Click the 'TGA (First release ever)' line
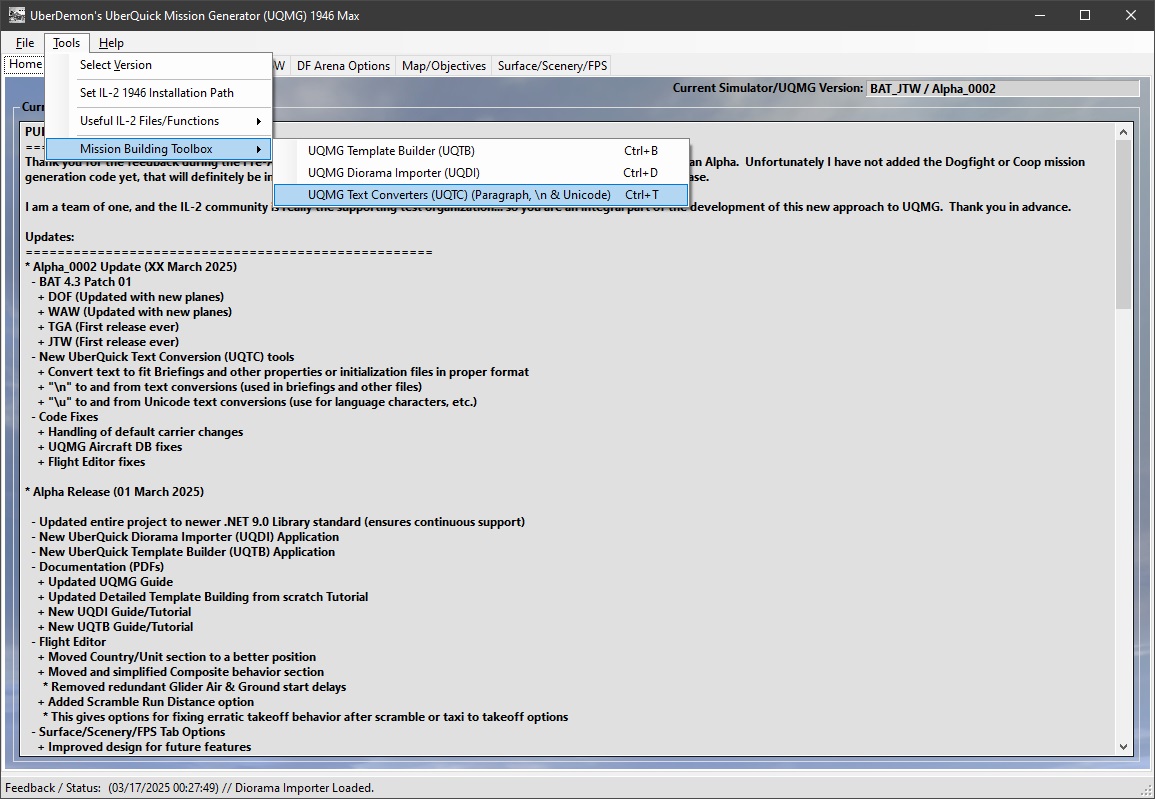1155x799 pixels. [x=108, y=327]
